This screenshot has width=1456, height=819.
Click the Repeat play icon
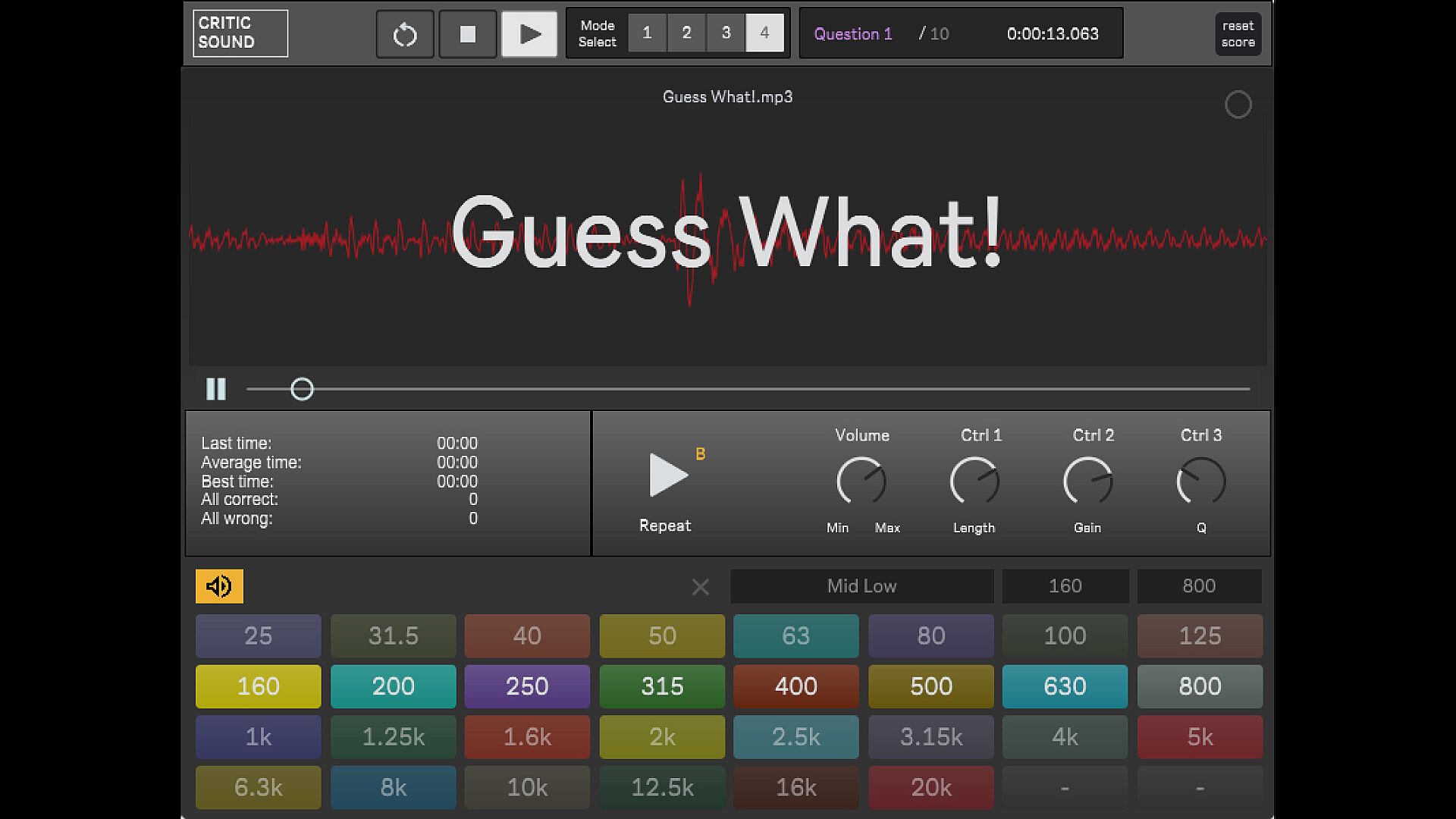coord(668,476)
